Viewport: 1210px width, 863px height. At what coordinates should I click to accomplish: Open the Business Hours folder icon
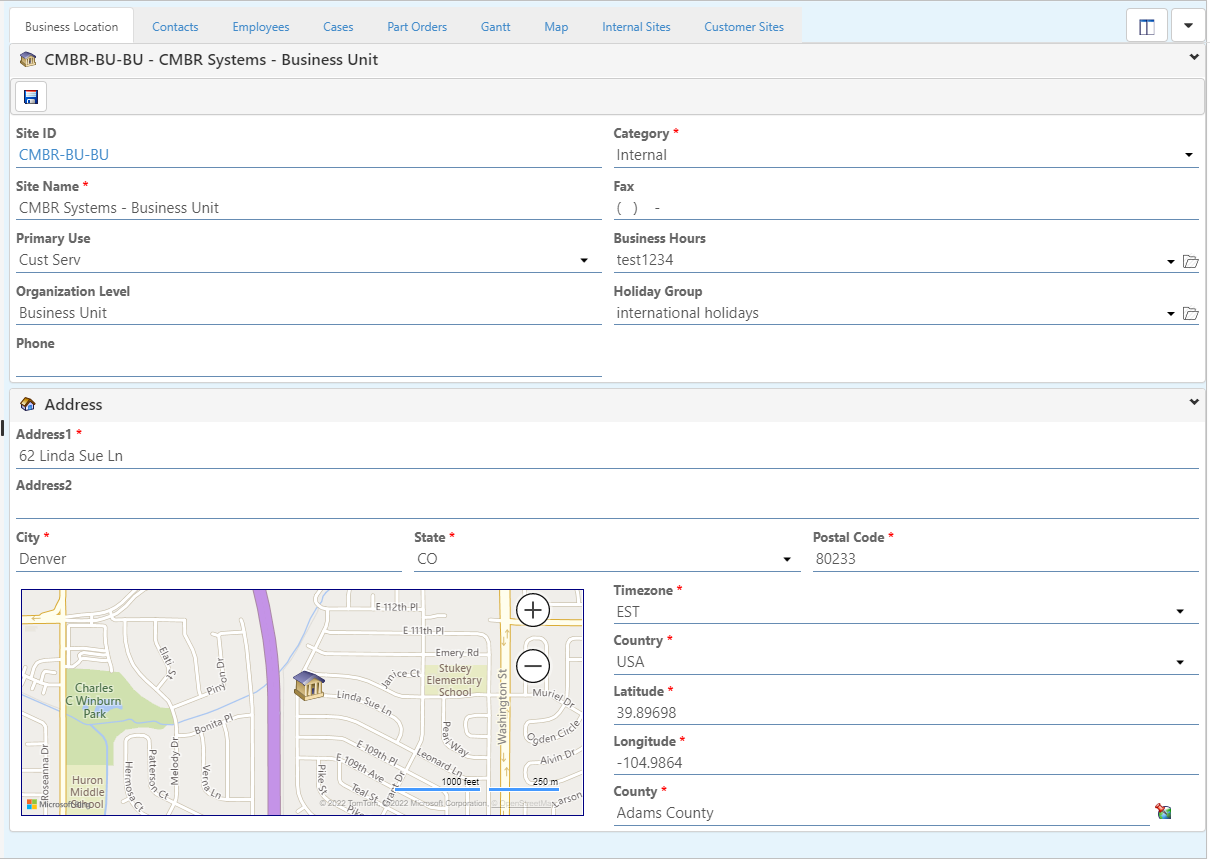(1190, 262)
